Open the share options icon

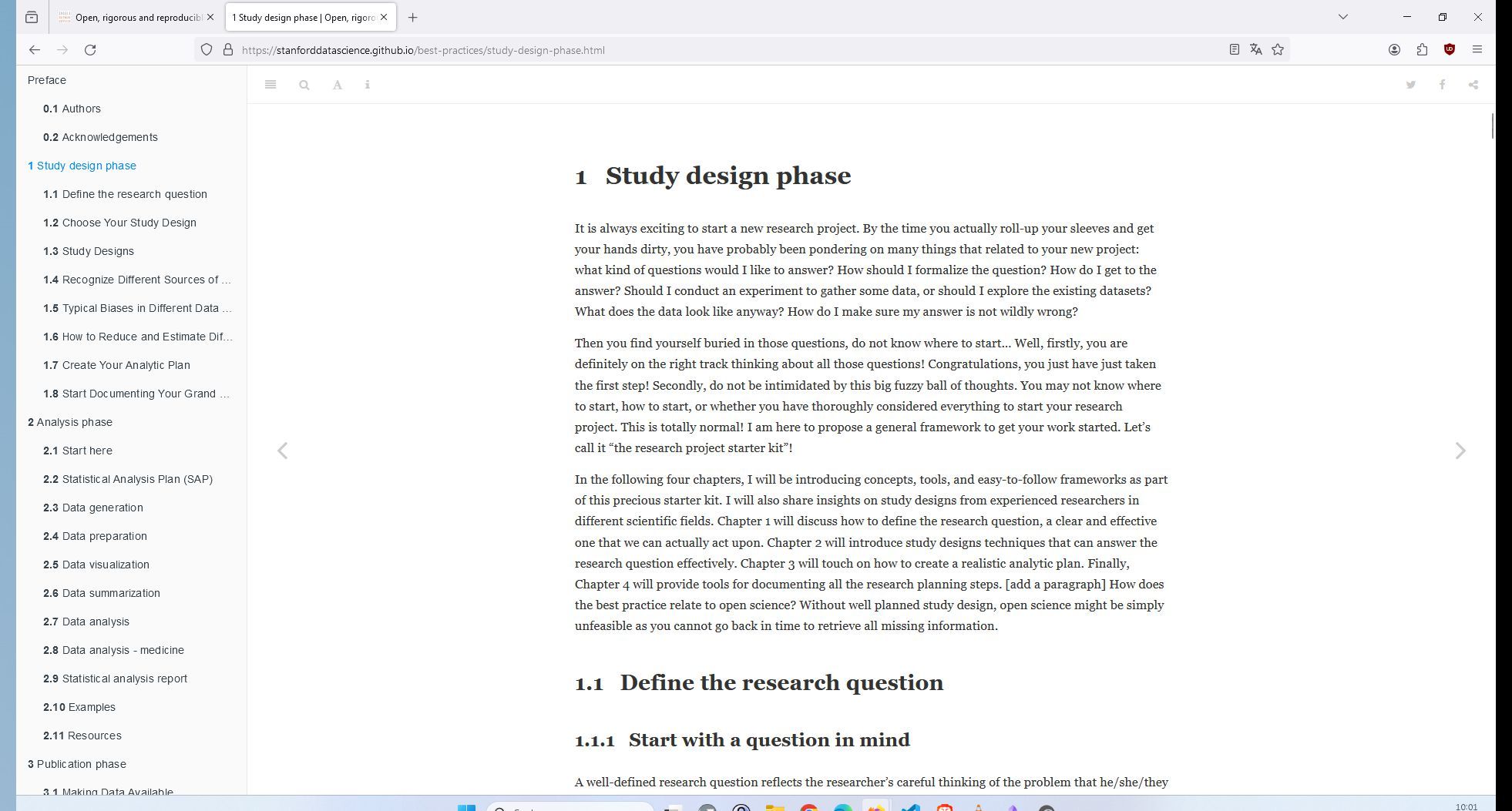(x=1473, y=85)
